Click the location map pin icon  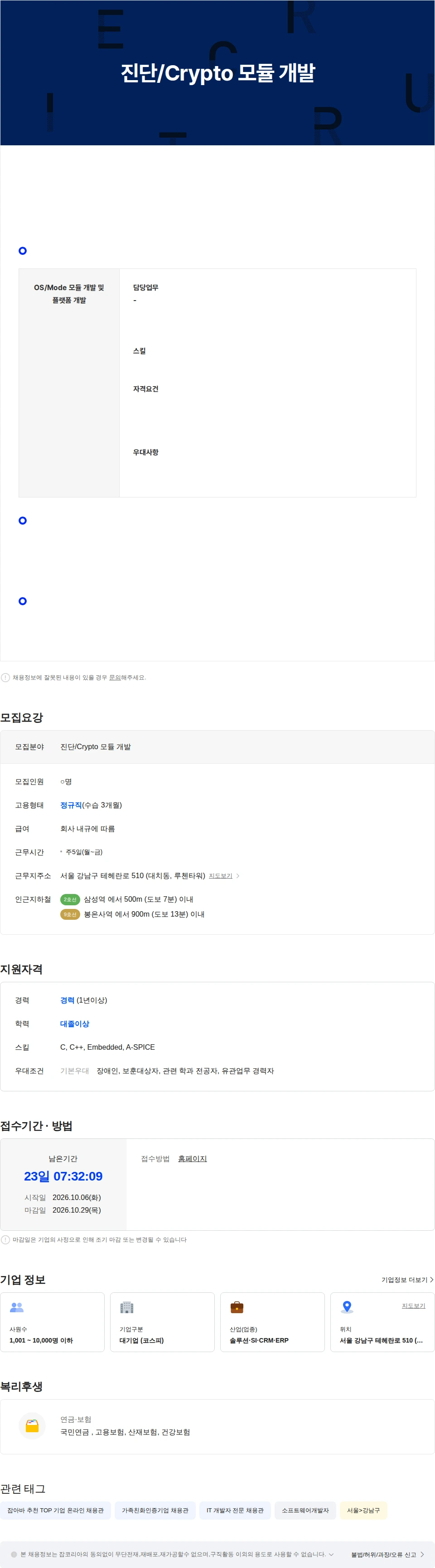tap(347, 1307)
